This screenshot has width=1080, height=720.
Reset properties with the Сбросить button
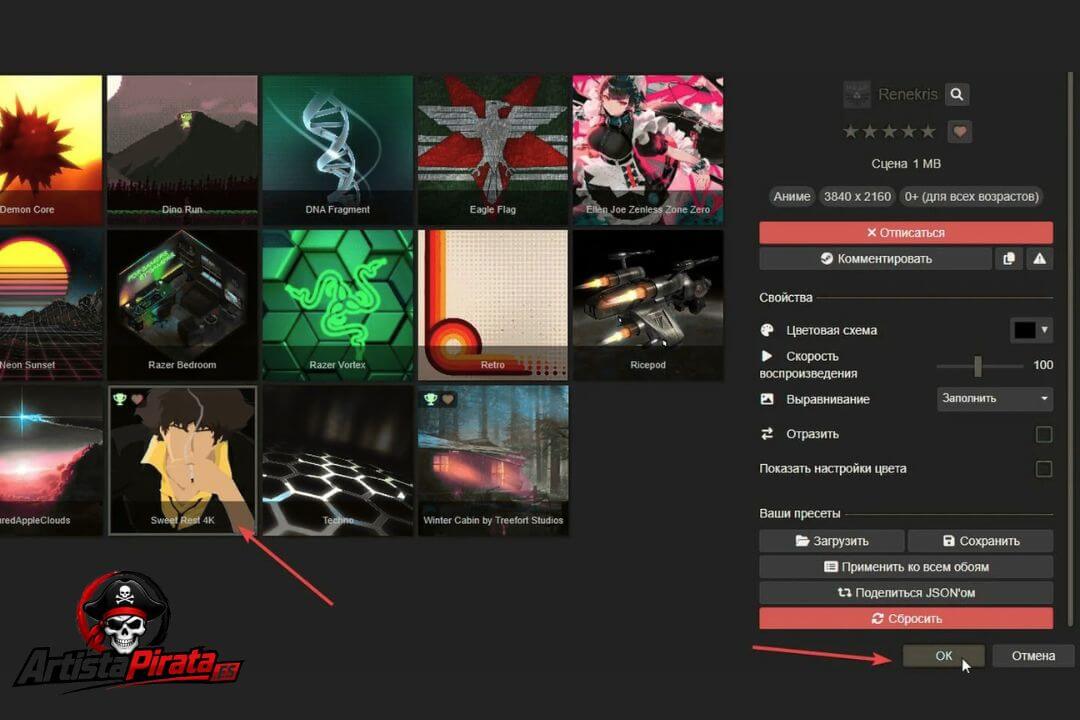[x=906, y=619]
